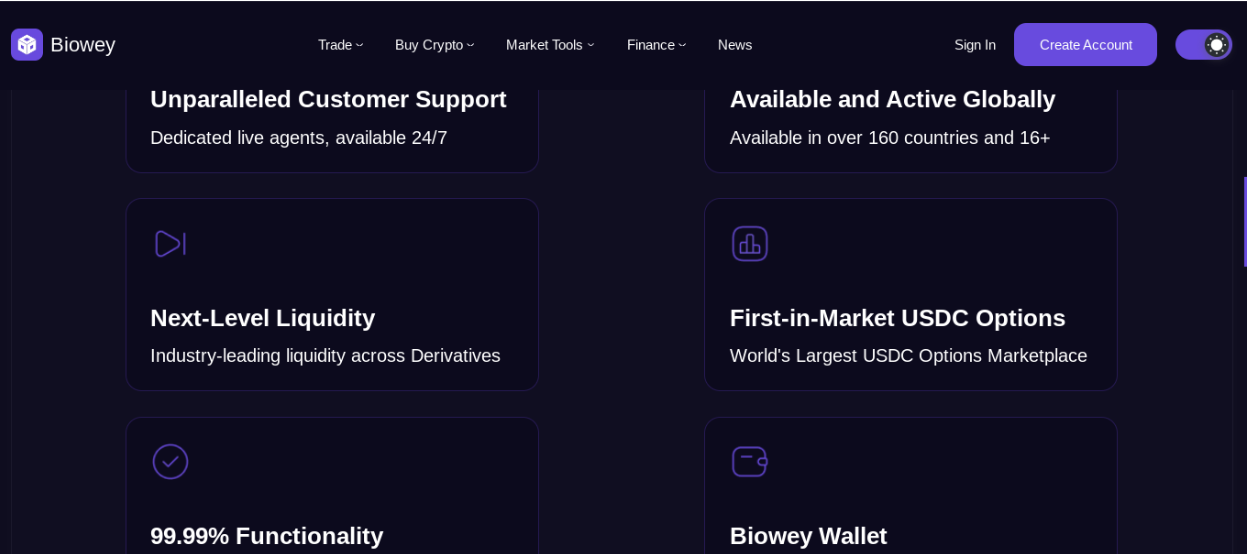1247x554 pixels.
Task: Select the First-in-Market USDC Options heading
Action: 897,318
